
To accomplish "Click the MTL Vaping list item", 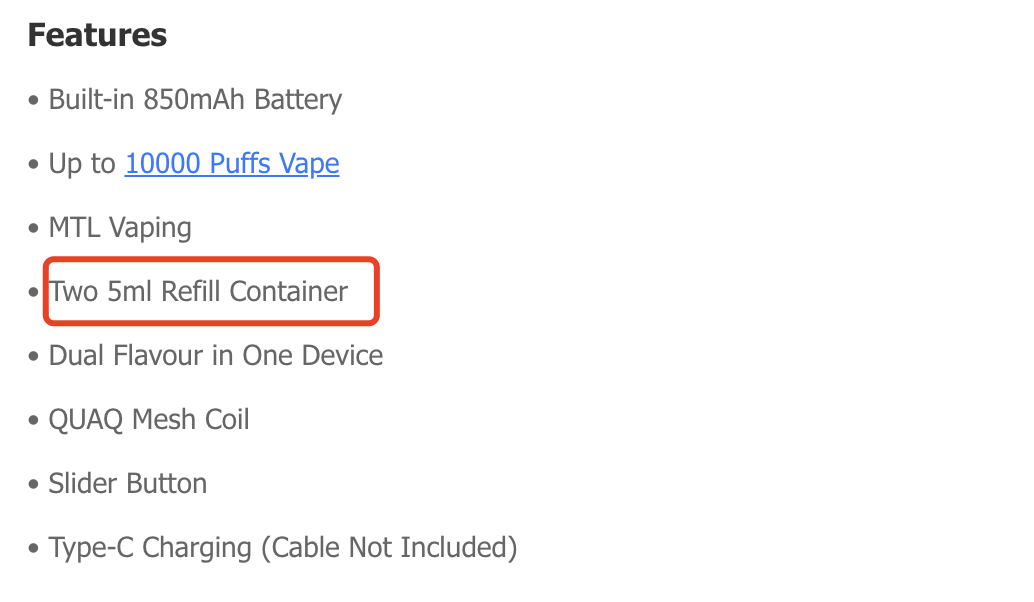I will pos(120,227).
